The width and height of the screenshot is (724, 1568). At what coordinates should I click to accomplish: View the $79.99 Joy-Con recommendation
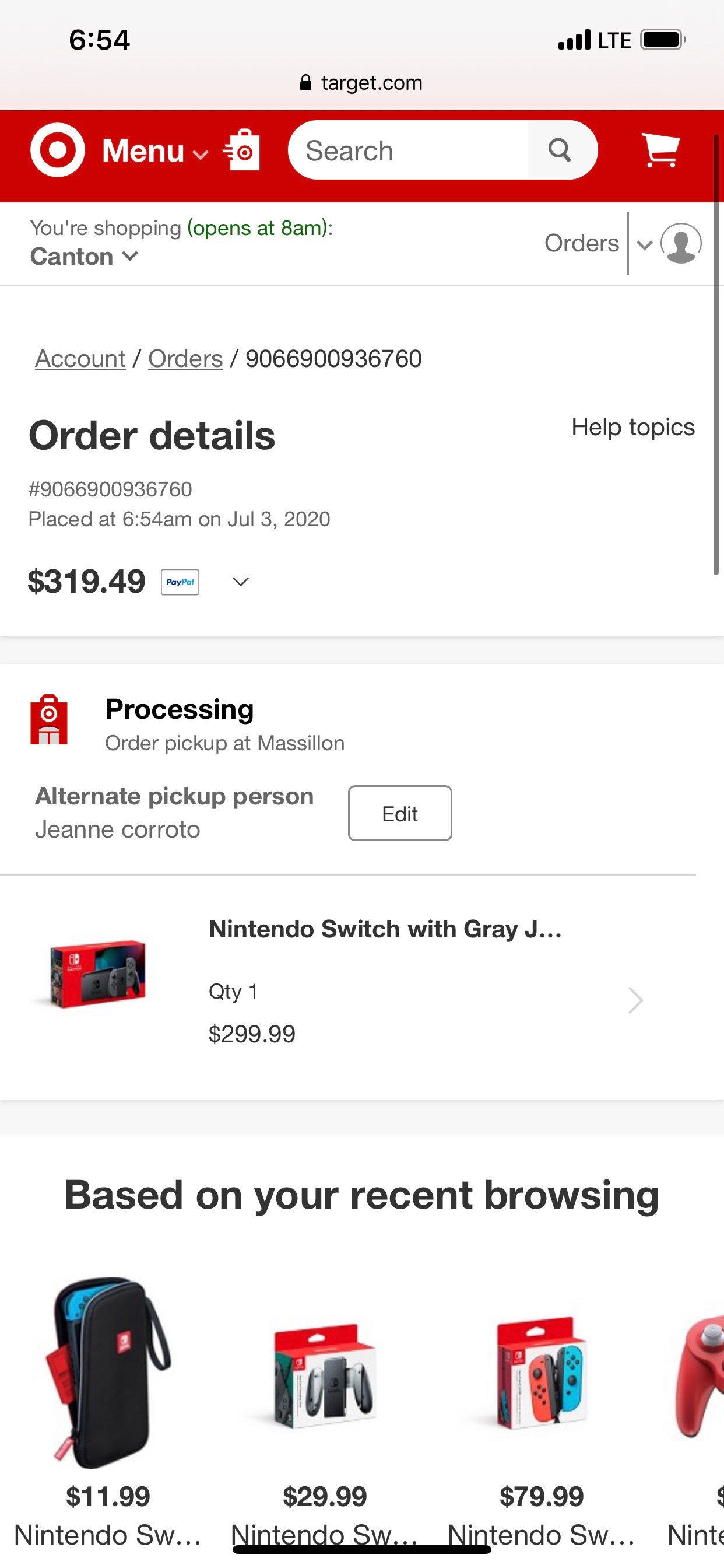tap(542, 1375)
